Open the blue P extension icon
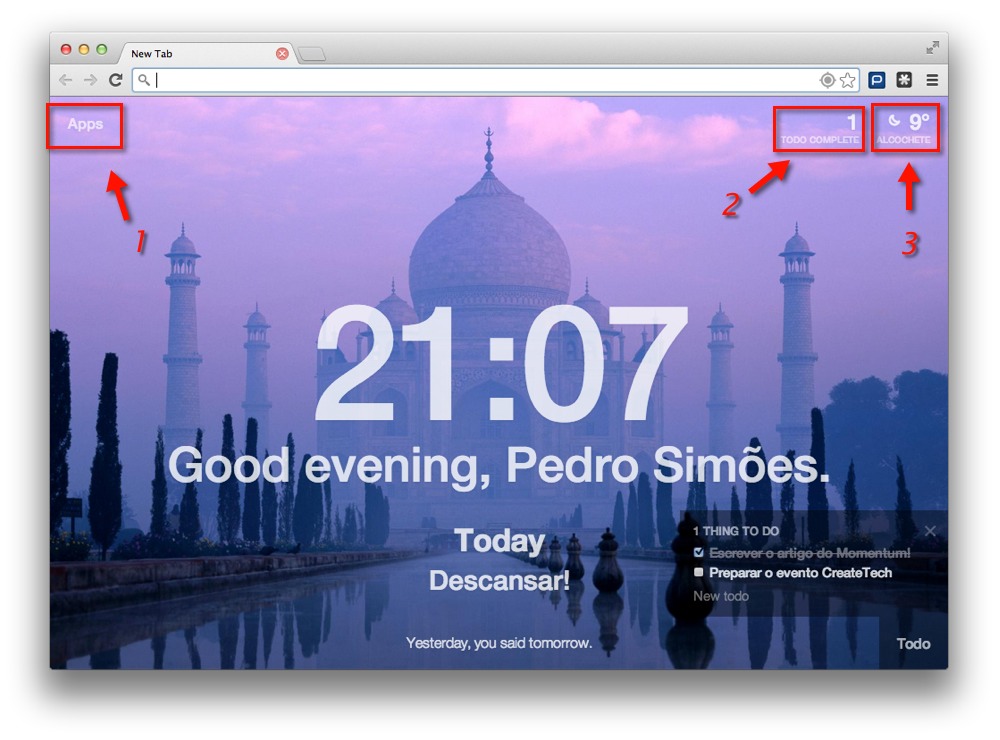 (877, 80)
